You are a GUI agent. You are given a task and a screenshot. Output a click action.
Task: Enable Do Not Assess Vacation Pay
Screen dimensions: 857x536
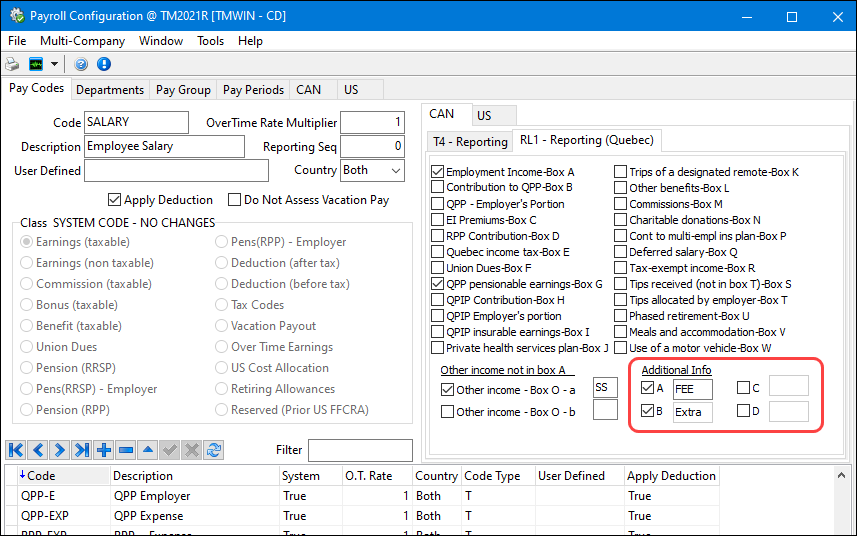(236, 200)
